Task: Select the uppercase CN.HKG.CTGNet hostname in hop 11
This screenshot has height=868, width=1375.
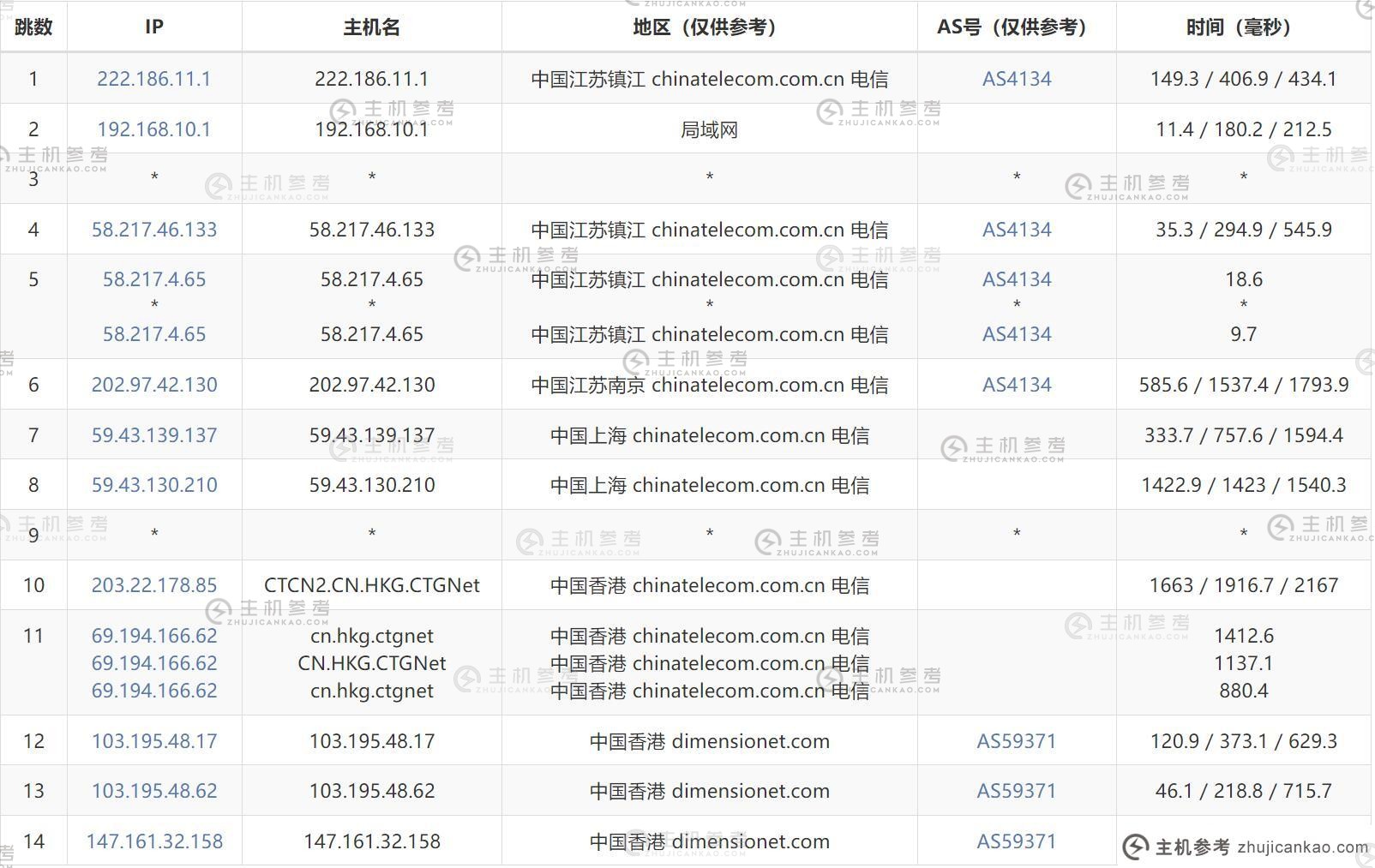Action: point(372,663)
